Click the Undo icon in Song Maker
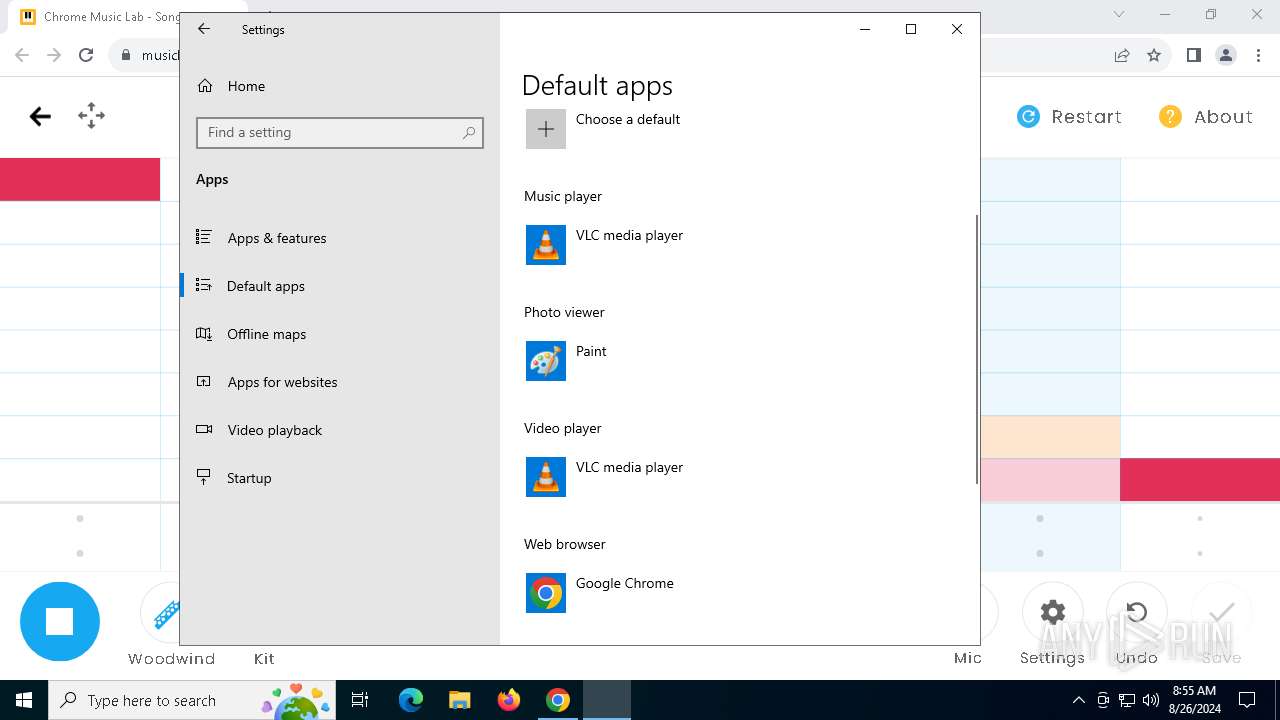 pyautogui.click(x=1136, y=612)
